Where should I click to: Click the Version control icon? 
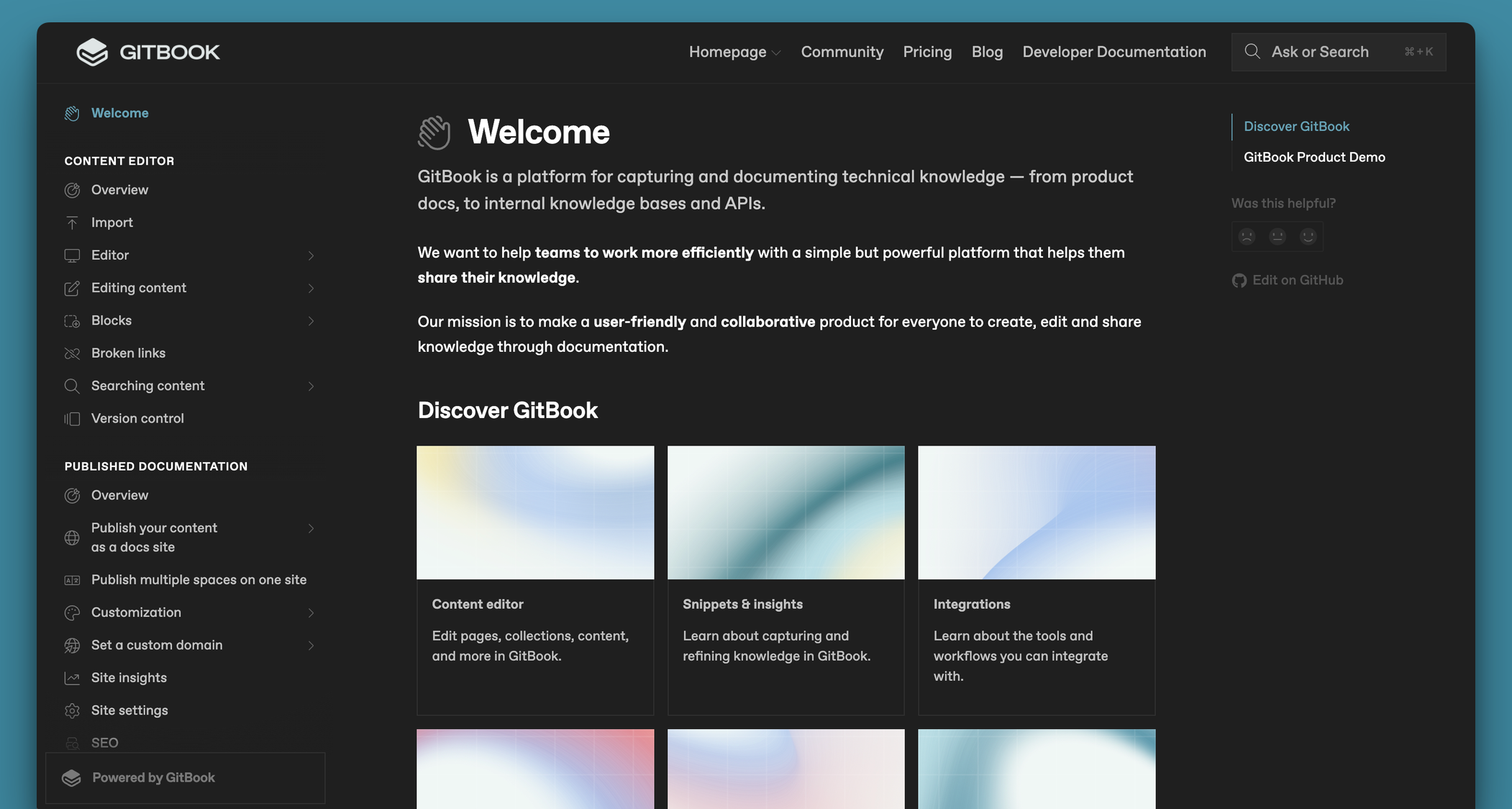tap(73, 418)
